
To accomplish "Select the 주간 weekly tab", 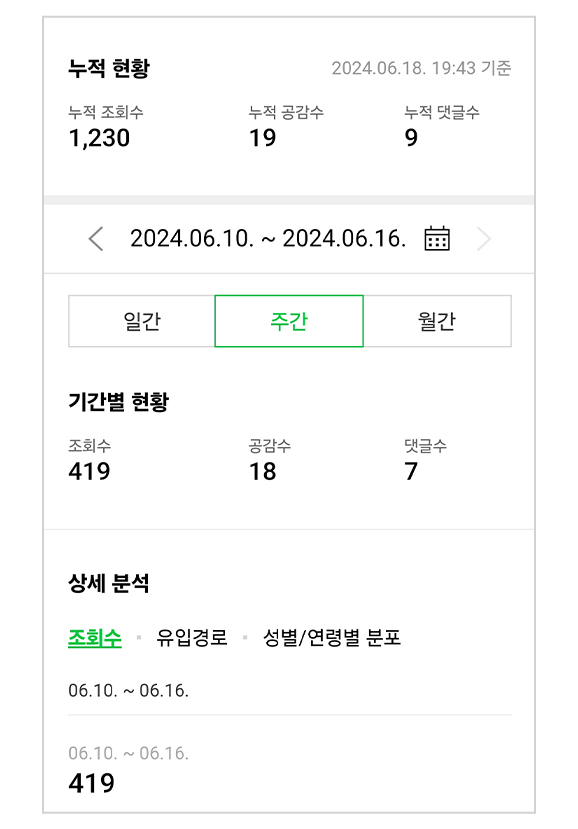I will pyautogui.click(x=289, y=321).
